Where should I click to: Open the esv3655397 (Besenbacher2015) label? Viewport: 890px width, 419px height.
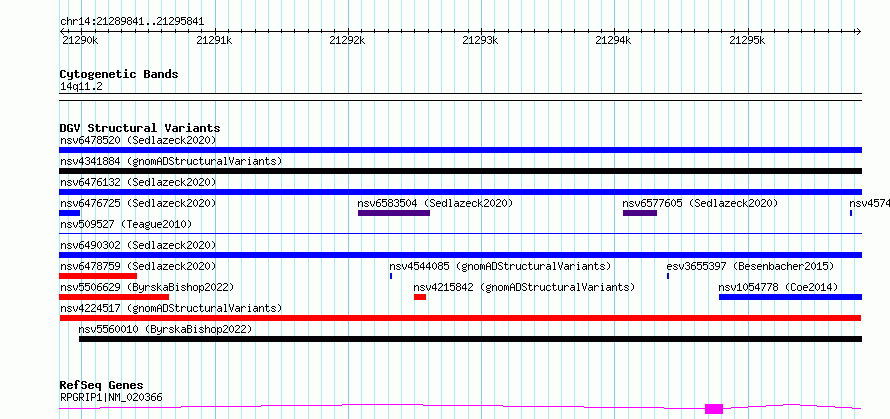click(x=750, y=266)
